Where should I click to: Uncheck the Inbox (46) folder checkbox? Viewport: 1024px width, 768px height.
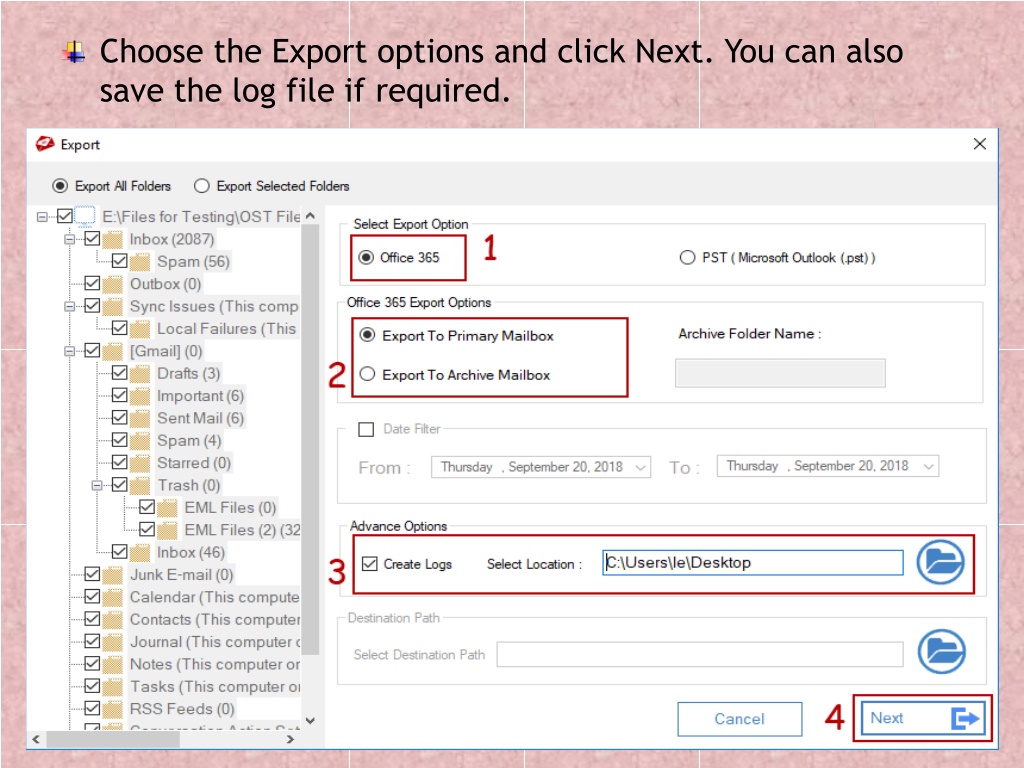coord(120,552)
